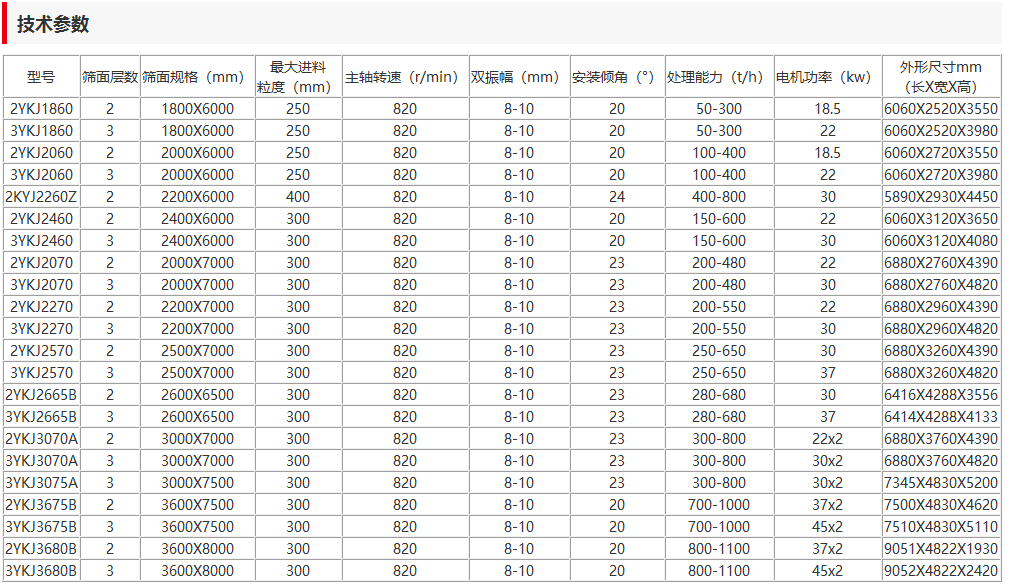This screenshot has width=1009, height=586.
Task: Click dimension value 9052X4822X2420
Action: click(941, 571)
